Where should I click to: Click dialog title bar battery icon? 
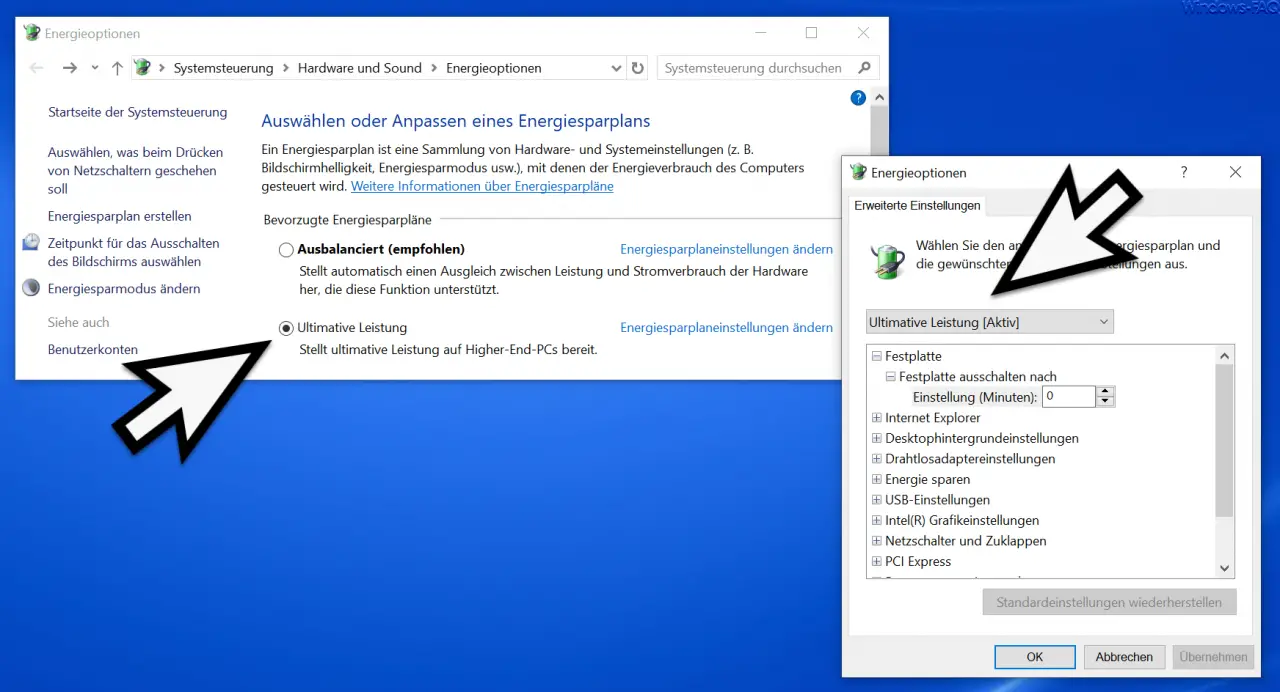click(x=859, y=172)
